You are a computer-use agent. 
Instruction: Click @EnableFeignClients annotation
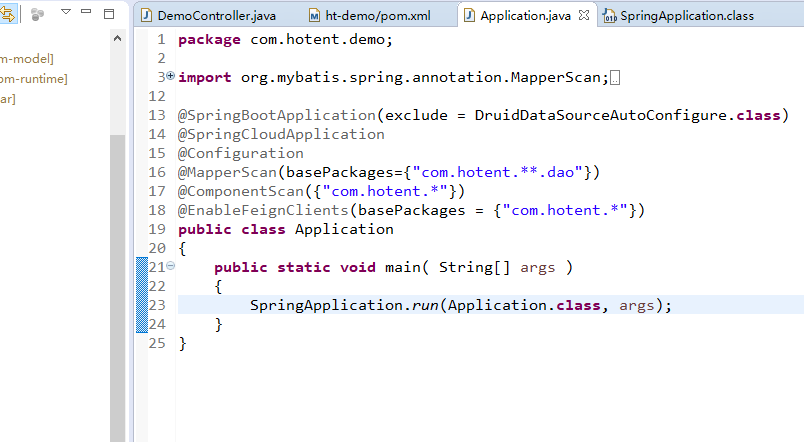(x=263, y=210)
